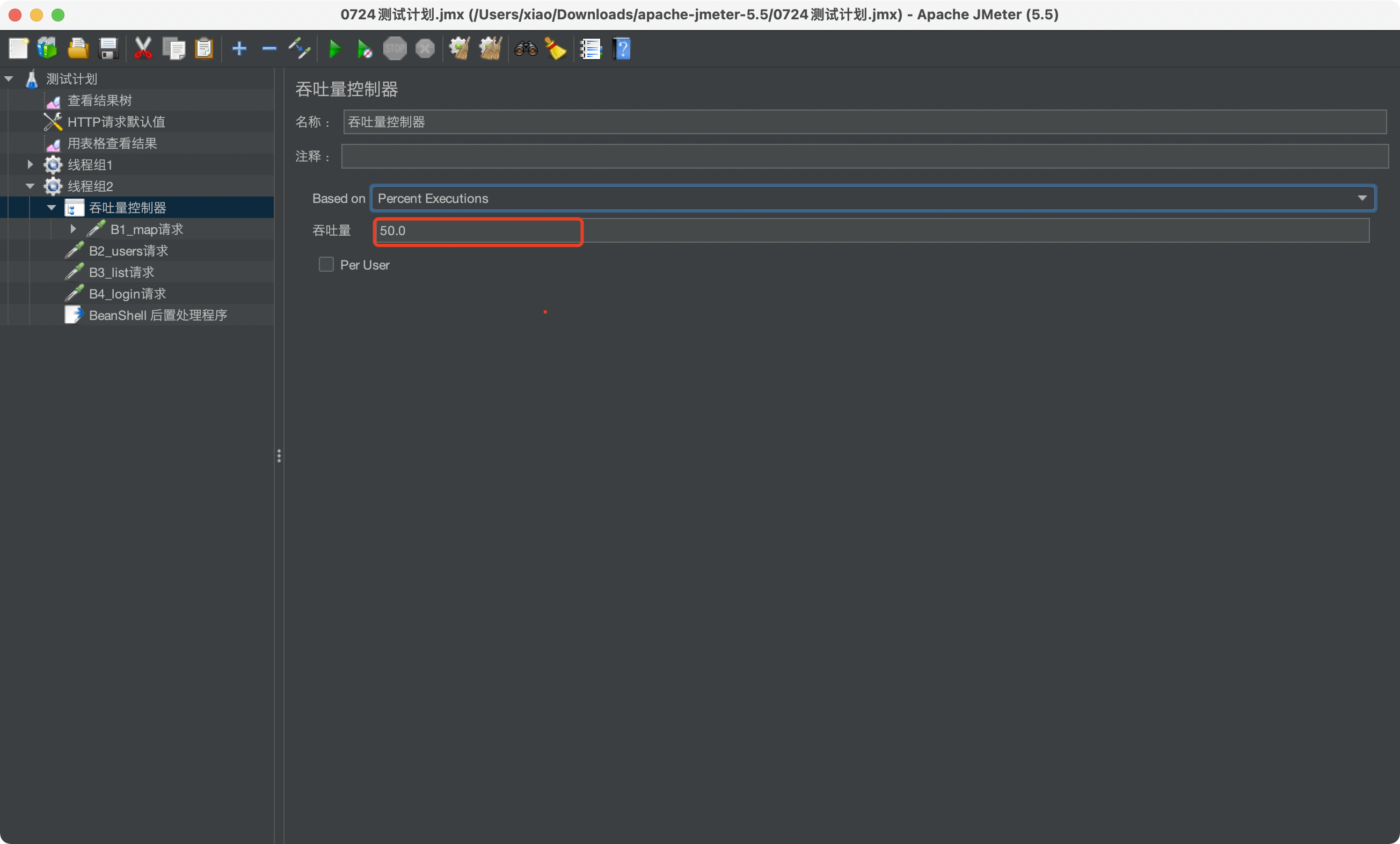The image size is (1400, 844).
Task: Click the Clear All broom icons button
Action: [490, 49]
